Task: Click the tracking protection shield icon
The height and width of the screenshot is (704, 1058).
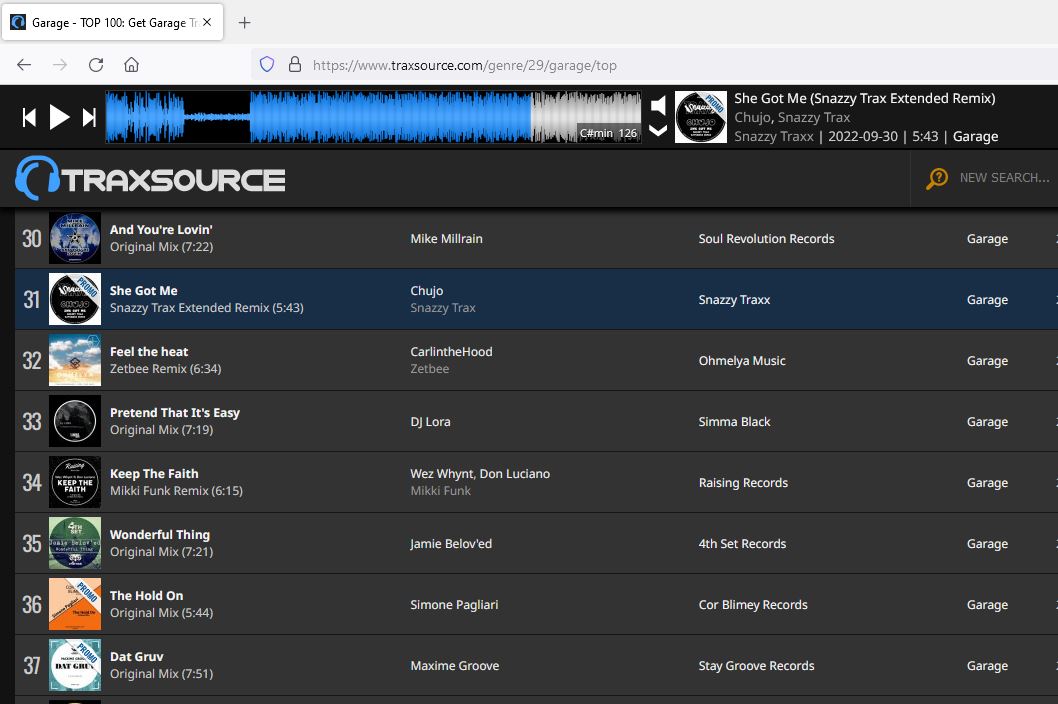Action: click(x=267, y=65)
